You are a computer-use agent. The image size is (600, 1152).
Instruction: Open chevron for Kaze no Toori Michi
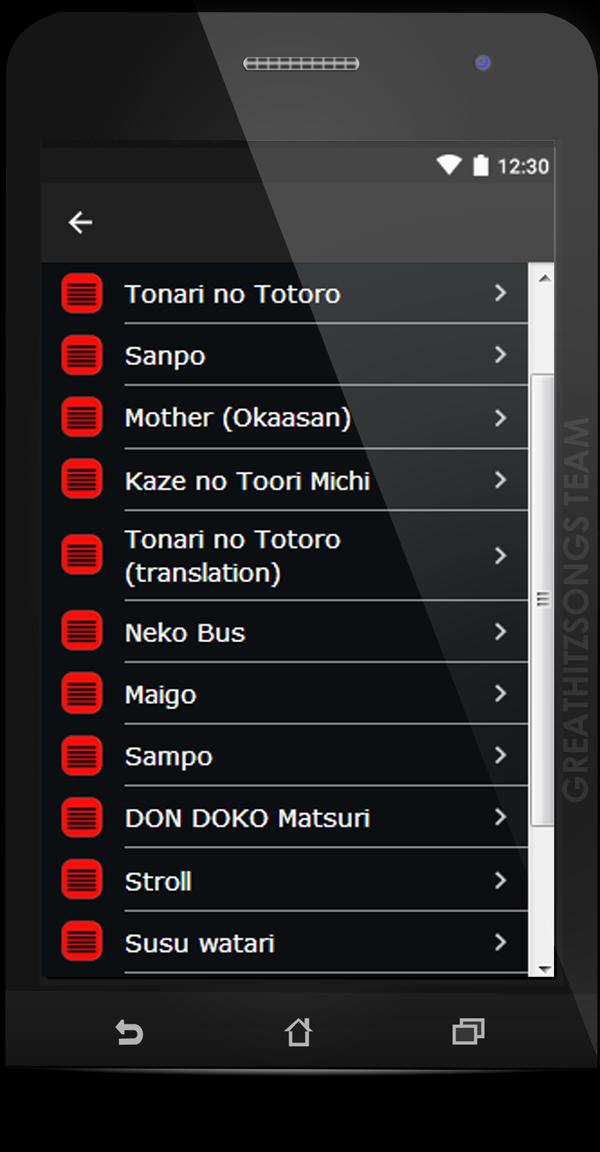click(501, 480)
